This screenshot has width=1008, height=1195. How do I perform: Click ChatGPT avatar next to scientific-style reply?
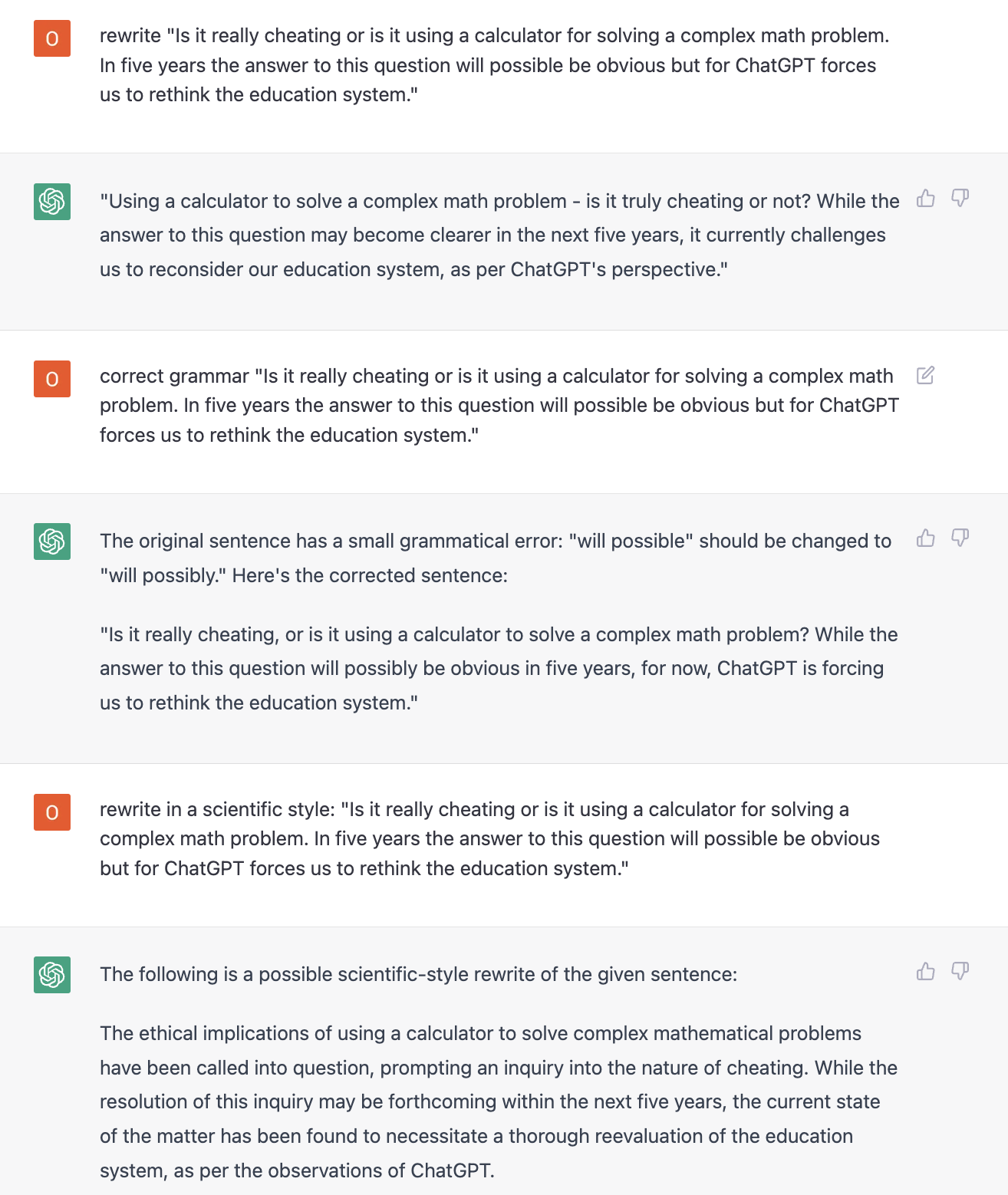point(52,975)
